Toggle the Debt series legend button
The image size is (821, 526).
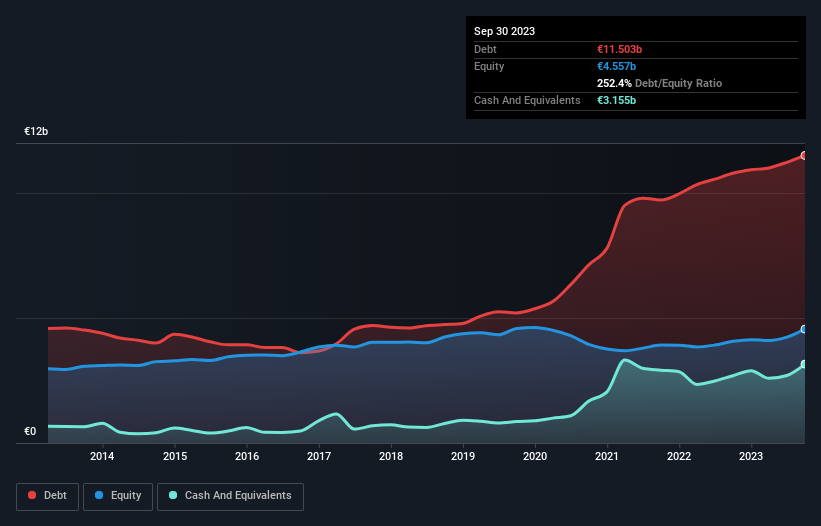click(48, 496)
